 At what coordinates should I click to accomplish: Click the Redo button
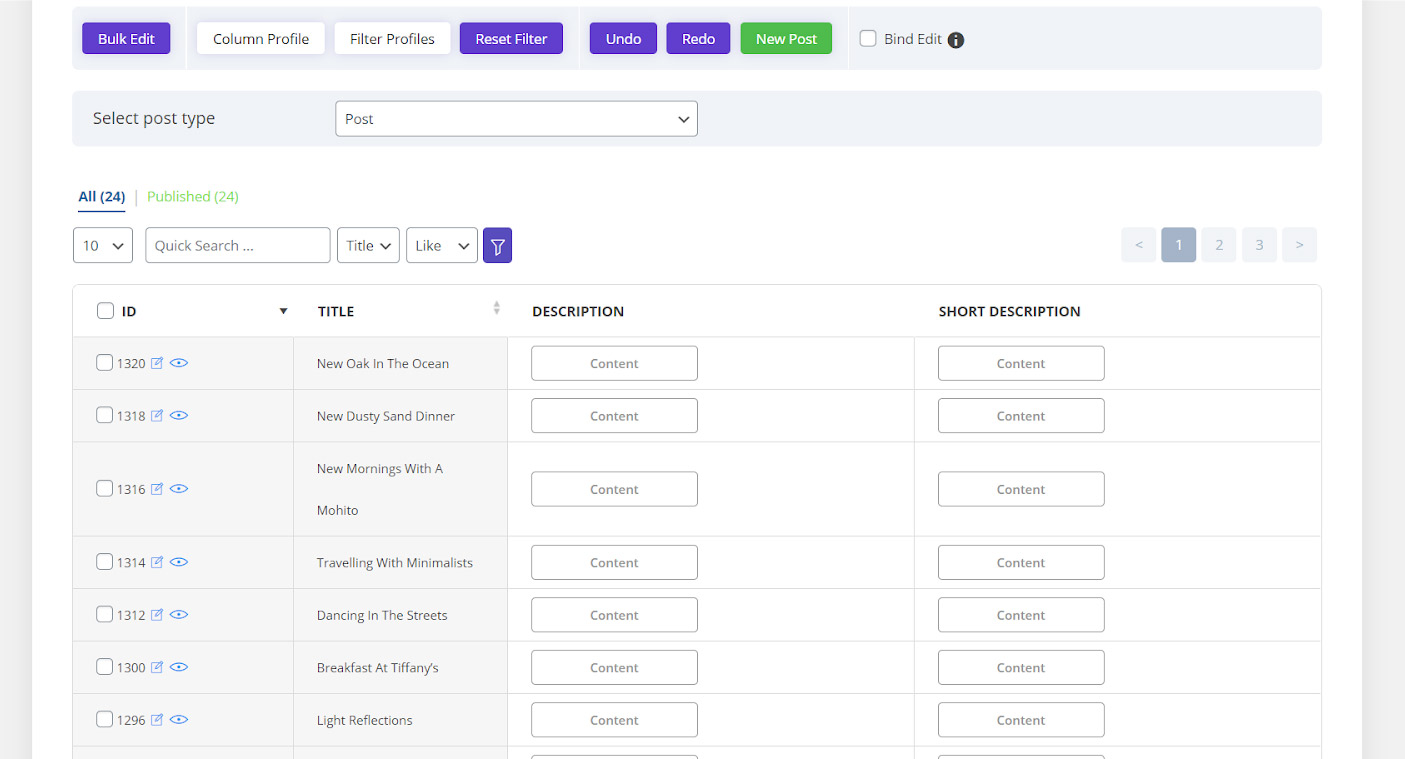tap(698, 38)
